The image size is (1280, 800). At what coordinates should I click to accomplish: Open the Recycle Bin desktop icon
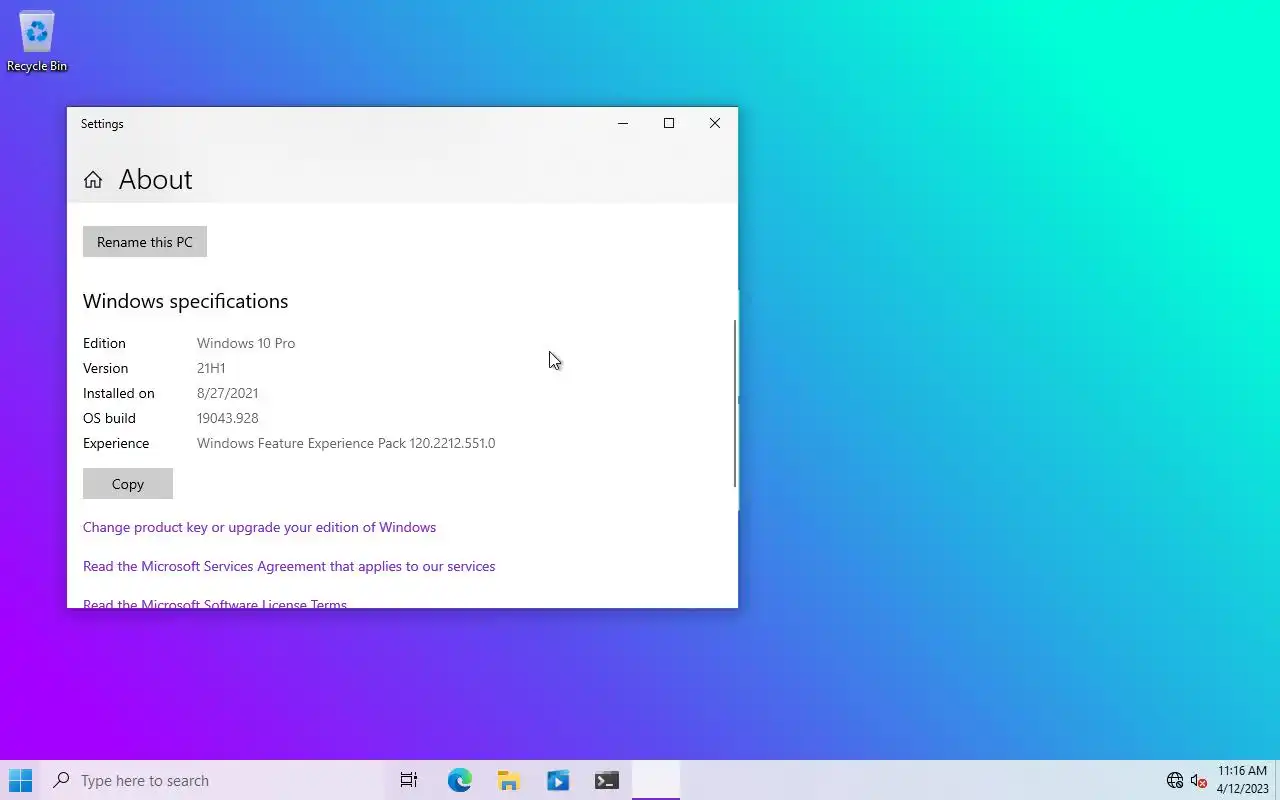point(37,42)
